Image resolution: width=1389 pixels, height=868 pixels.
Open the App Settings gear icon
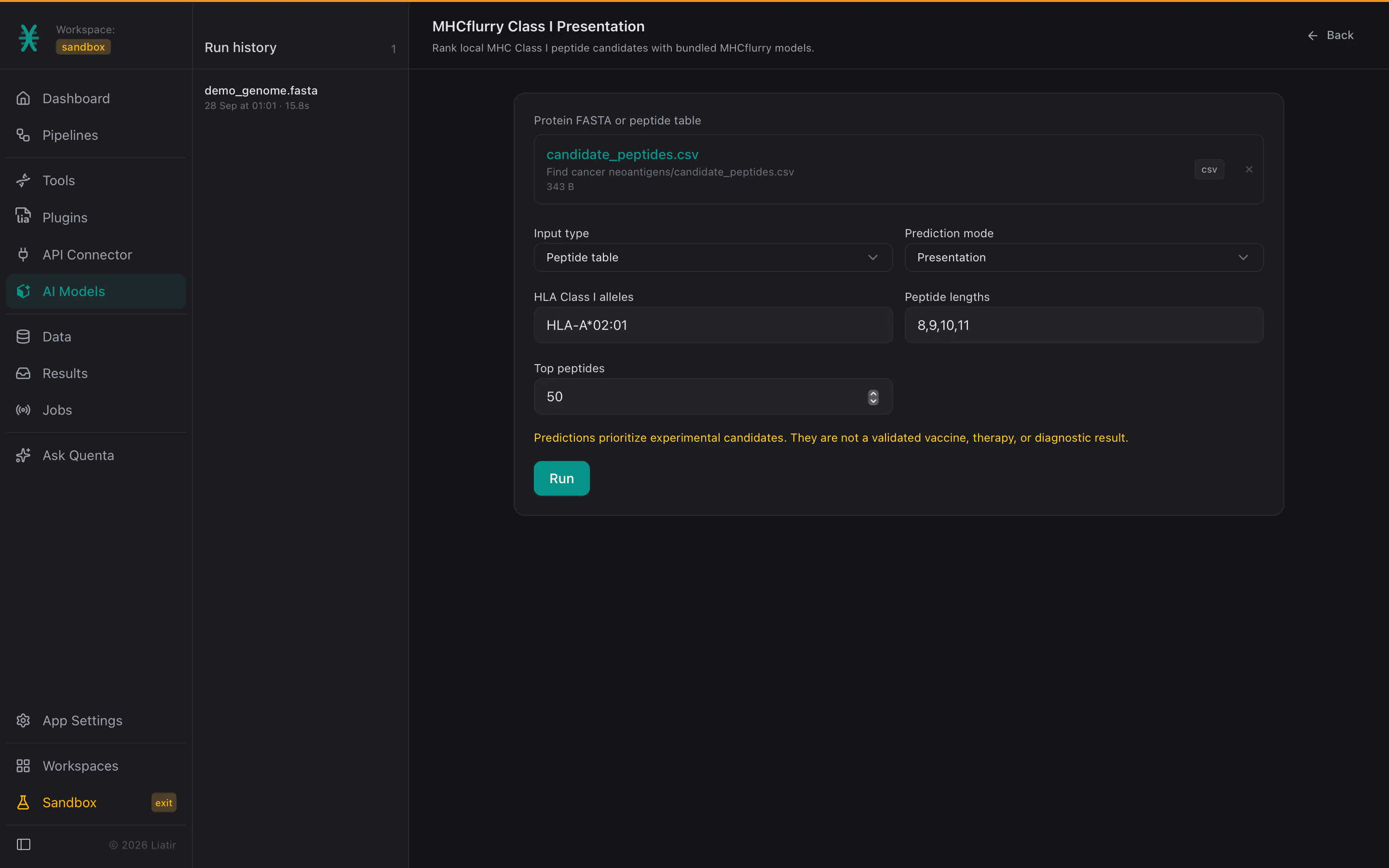(x=23, y=720)
